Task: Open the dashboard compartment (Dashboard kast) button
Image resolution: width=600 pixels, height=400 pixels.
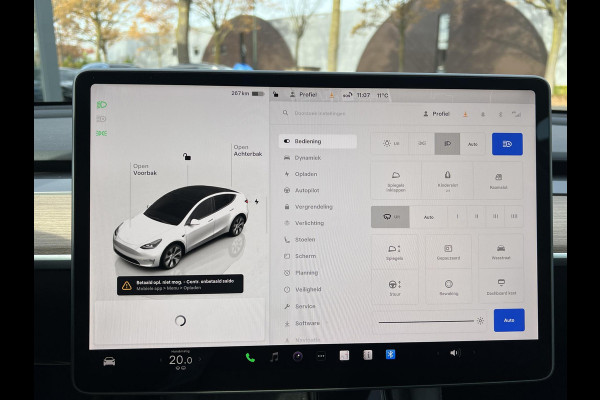Action: 501,287
